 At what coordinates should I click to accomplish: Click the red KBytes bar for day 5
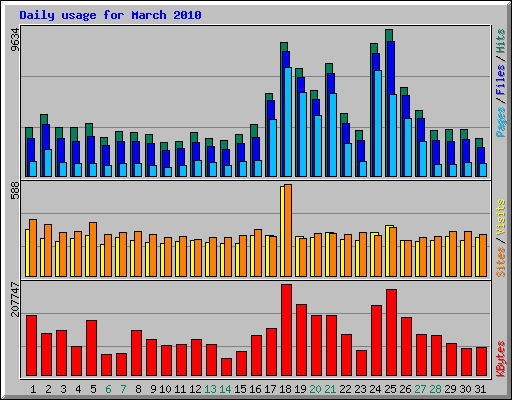tap(91, 348)
